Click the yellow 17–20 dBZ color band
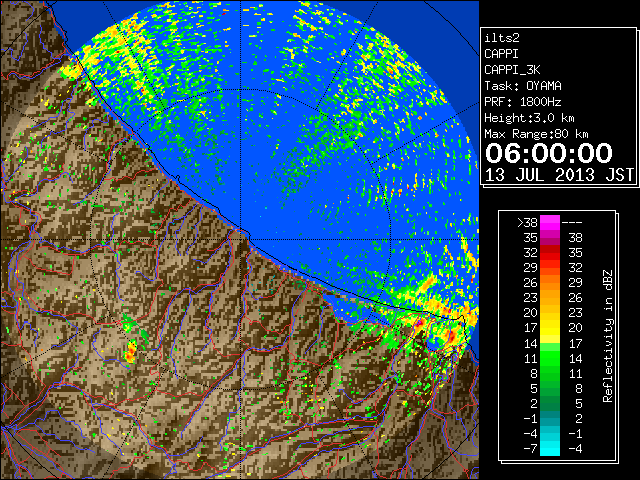This screenshot has width=640, height=480. (x=550, y=328)
